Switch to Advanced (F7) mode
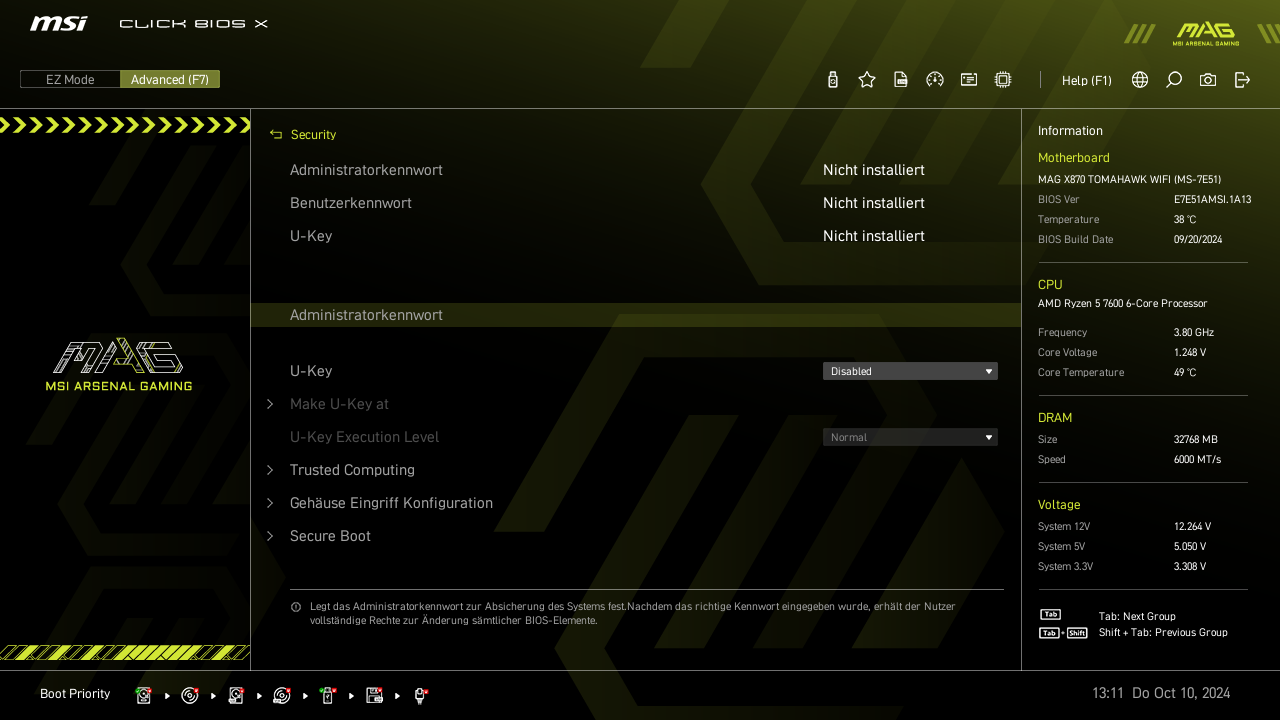 tap(170, 80)
